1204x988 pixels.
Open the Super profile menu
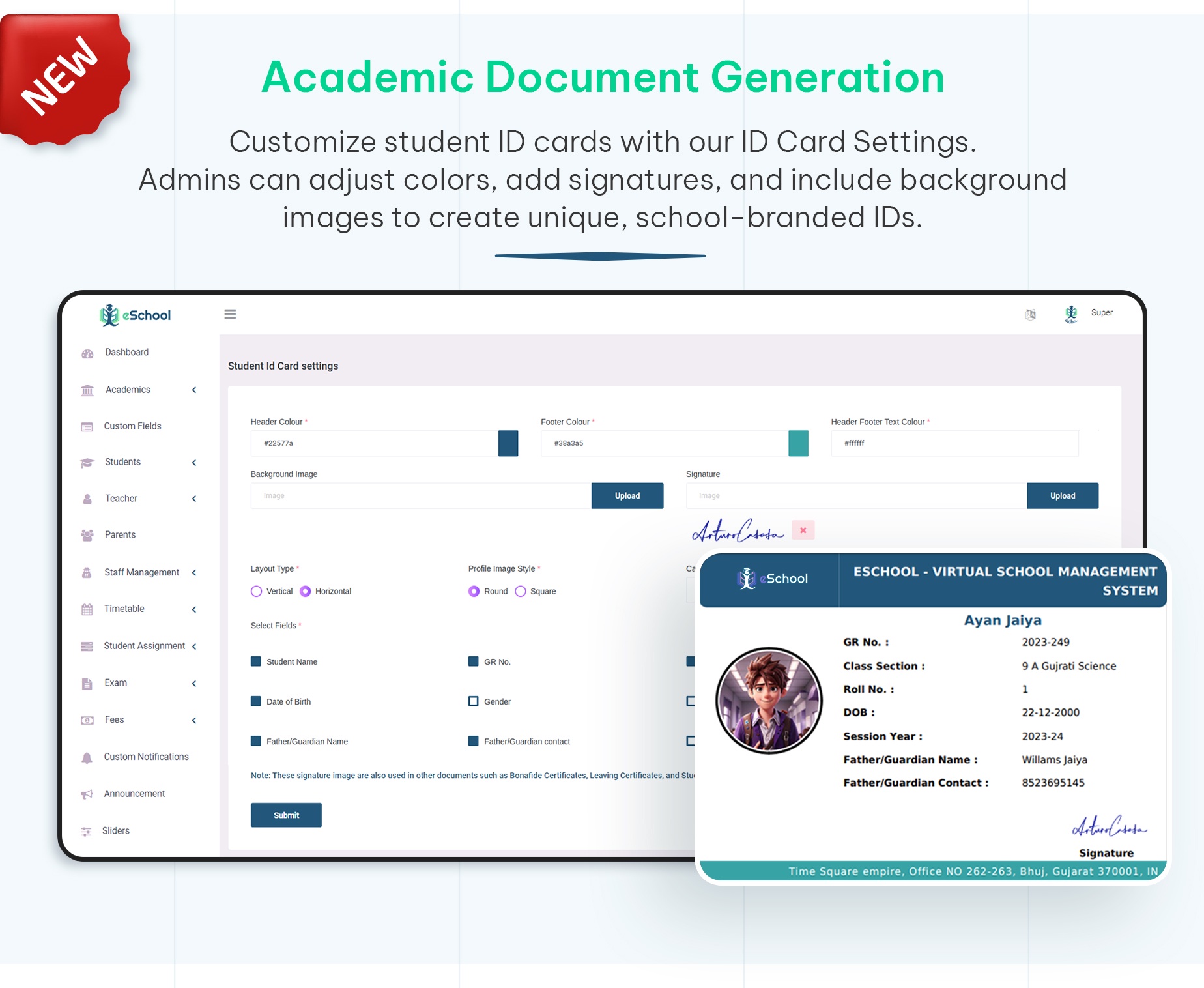tap(1101, 312)
